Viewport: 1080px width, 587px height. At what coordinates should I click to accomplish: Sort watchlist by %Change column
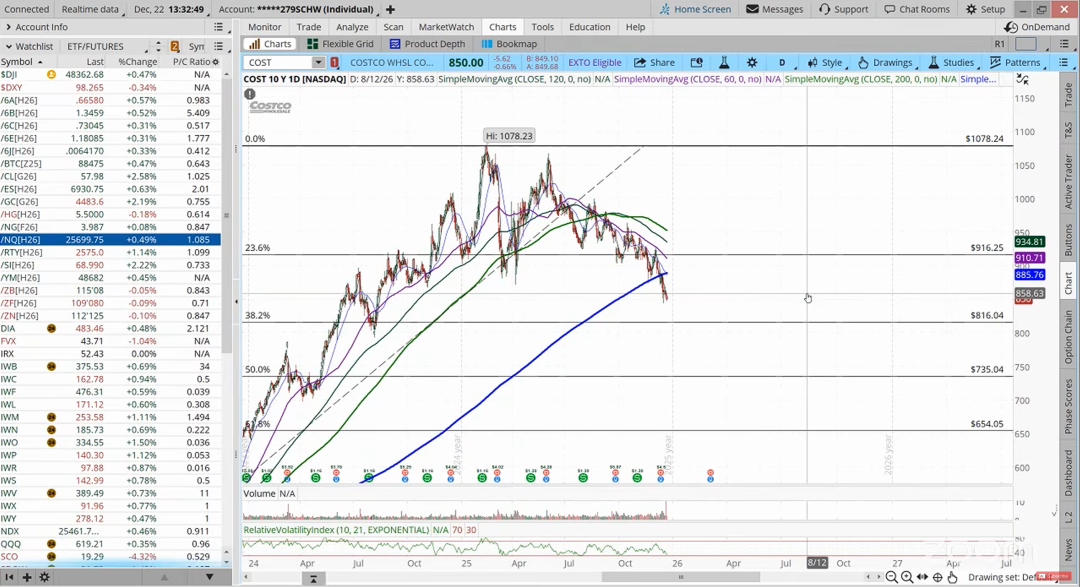[137, 61]
